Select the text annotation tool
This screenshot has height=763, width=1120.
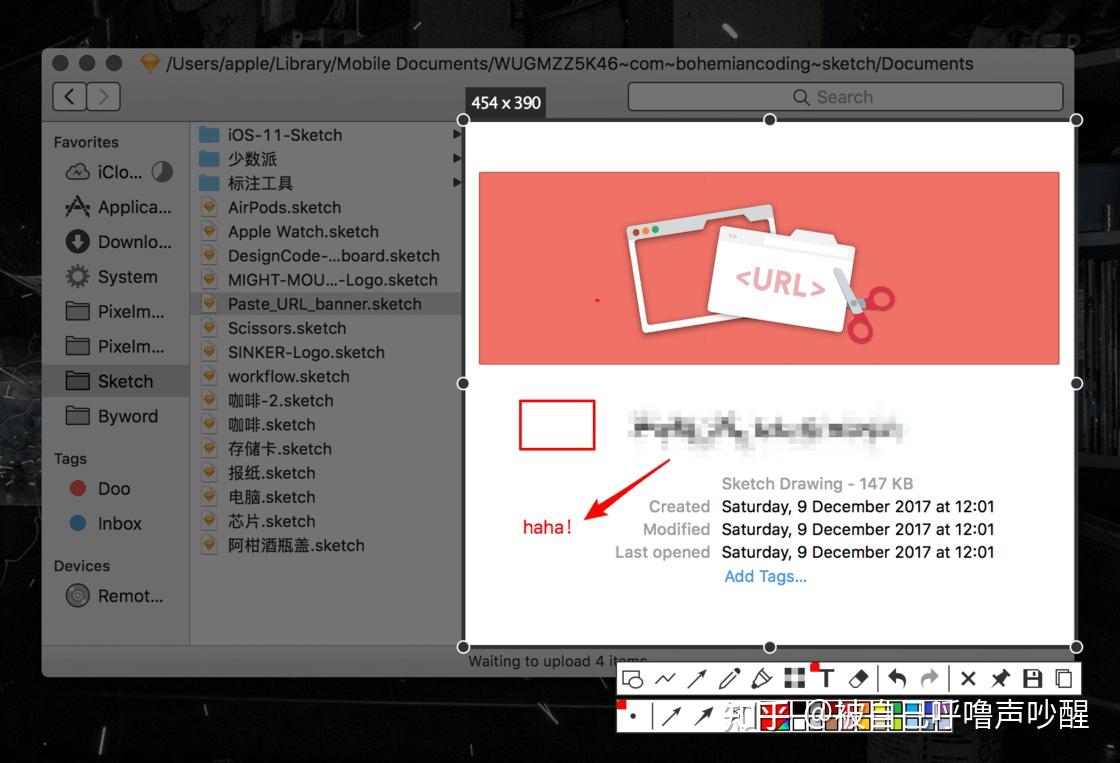[x=826, y=678]
